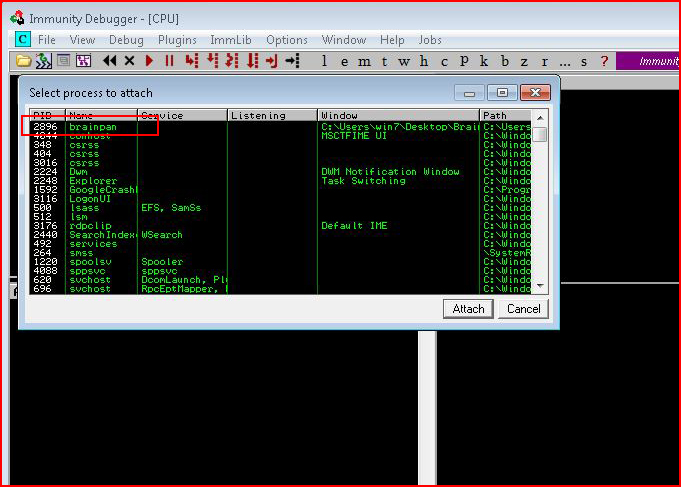Viewport: 681px width, 487px height.
Task: Restart program with the rewind icon
Action: 109,61
